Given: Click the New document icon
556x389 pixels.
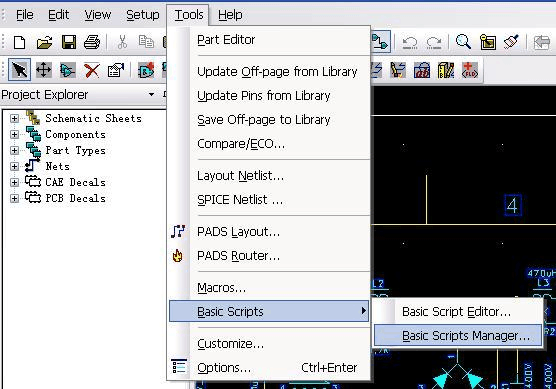Looking at the screenshot, I should pyautogui.click(x=20, y=42).
